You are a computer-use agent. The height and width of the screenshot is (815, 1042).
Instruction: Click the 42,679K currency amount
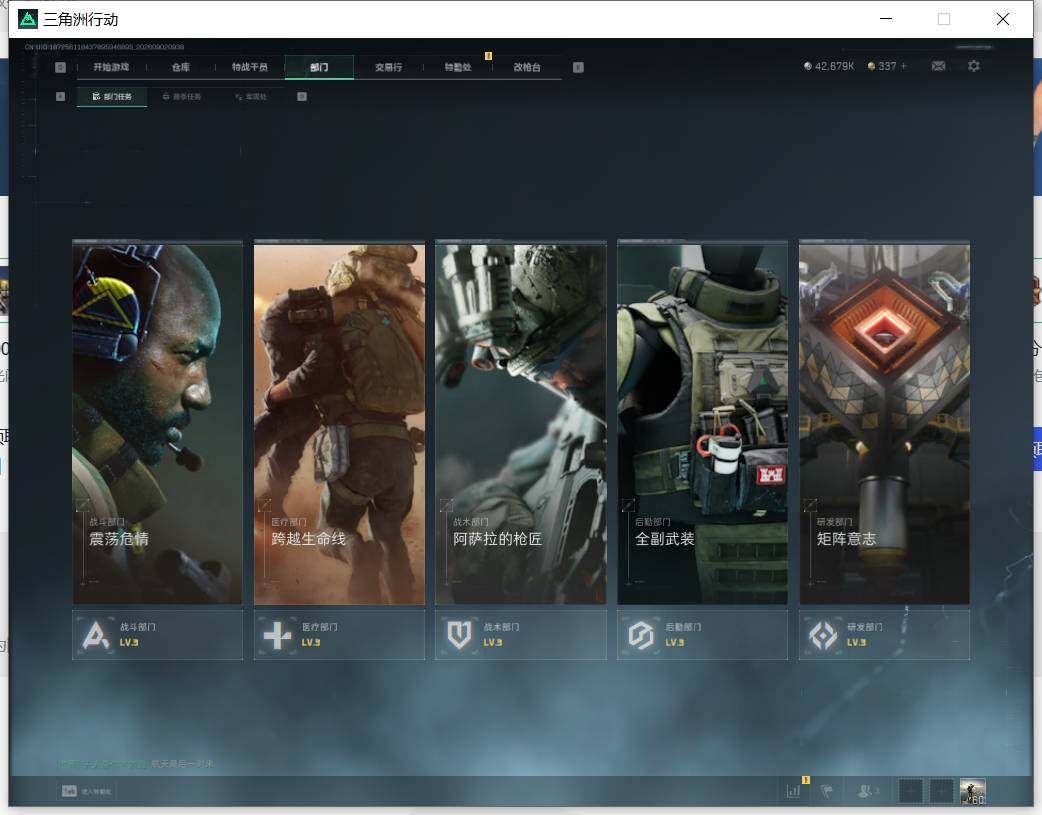(834, 66)
